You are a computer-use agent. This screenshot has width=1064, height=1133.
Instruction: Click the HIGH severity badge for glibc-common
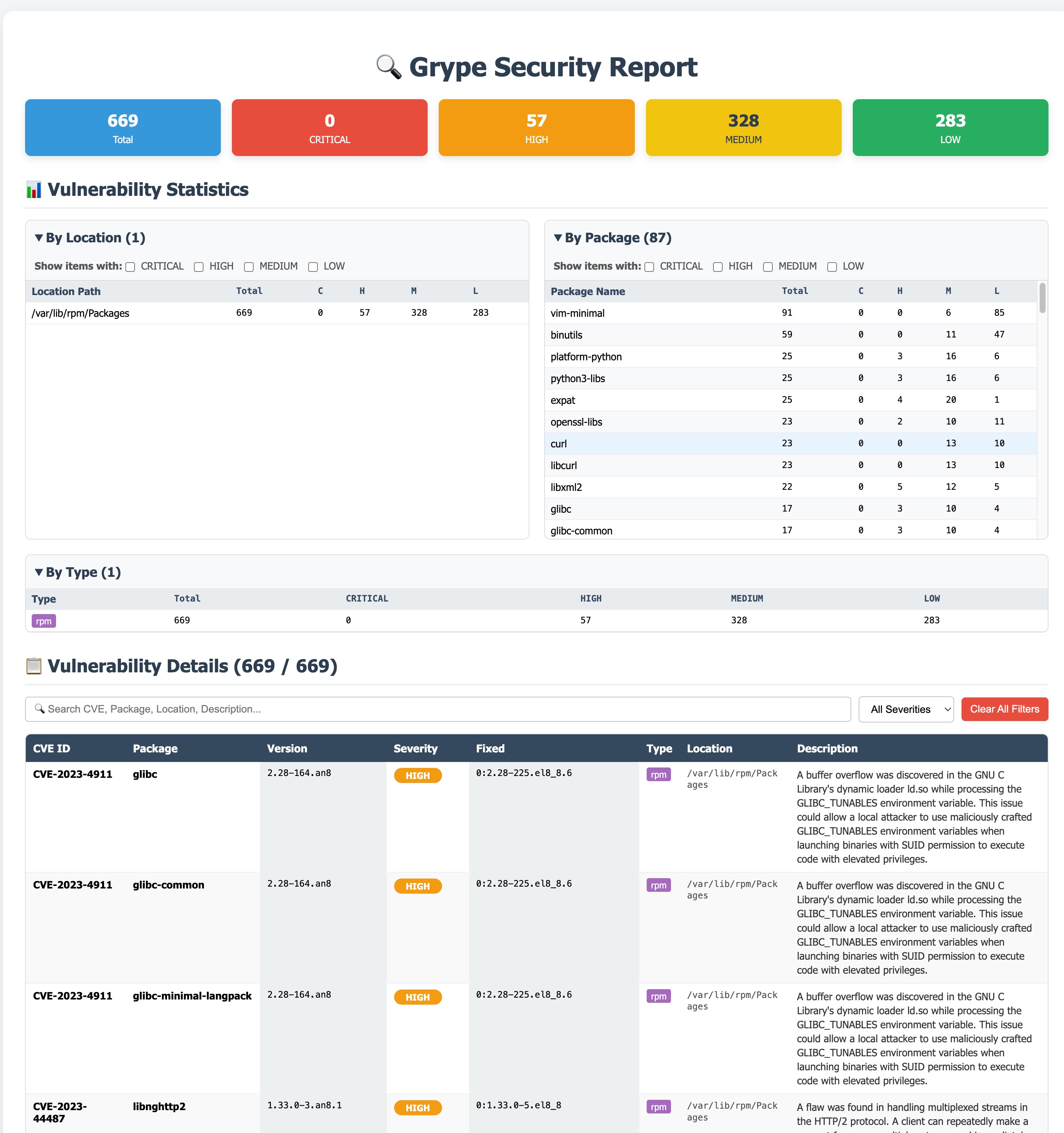pos(417,886)
